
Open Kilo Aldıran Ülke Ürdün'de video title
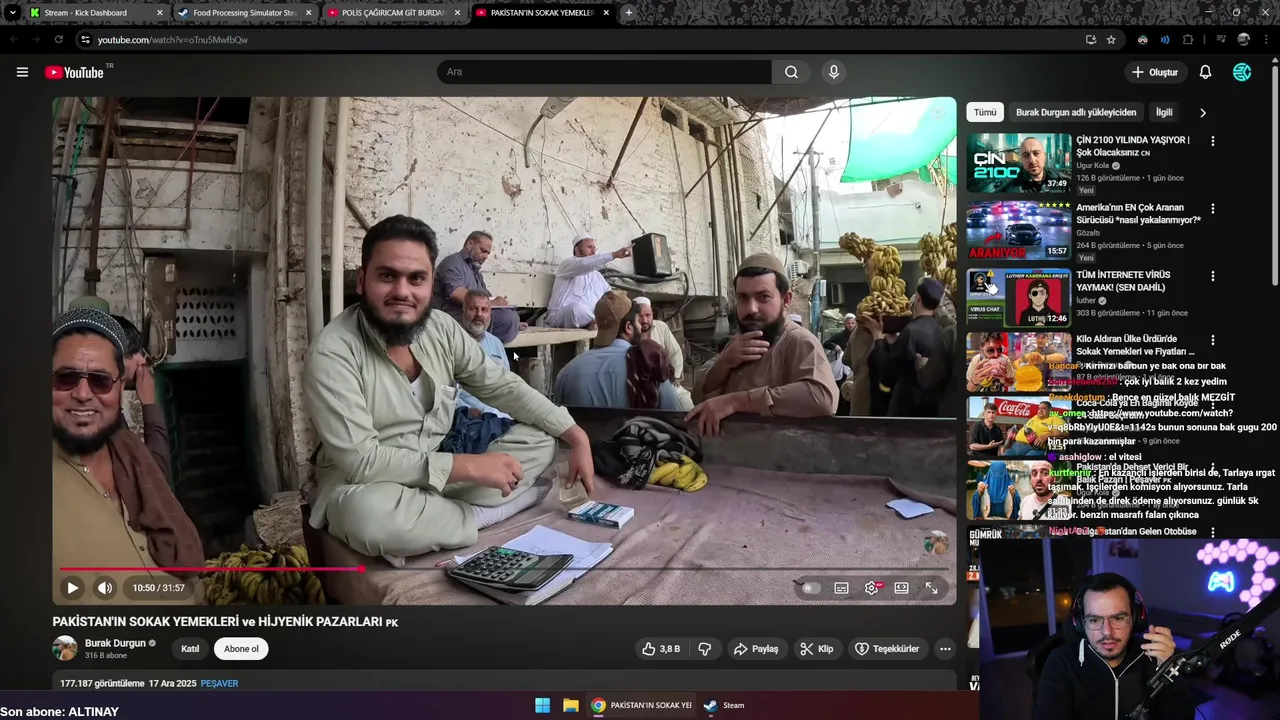tap(1135, 345)
